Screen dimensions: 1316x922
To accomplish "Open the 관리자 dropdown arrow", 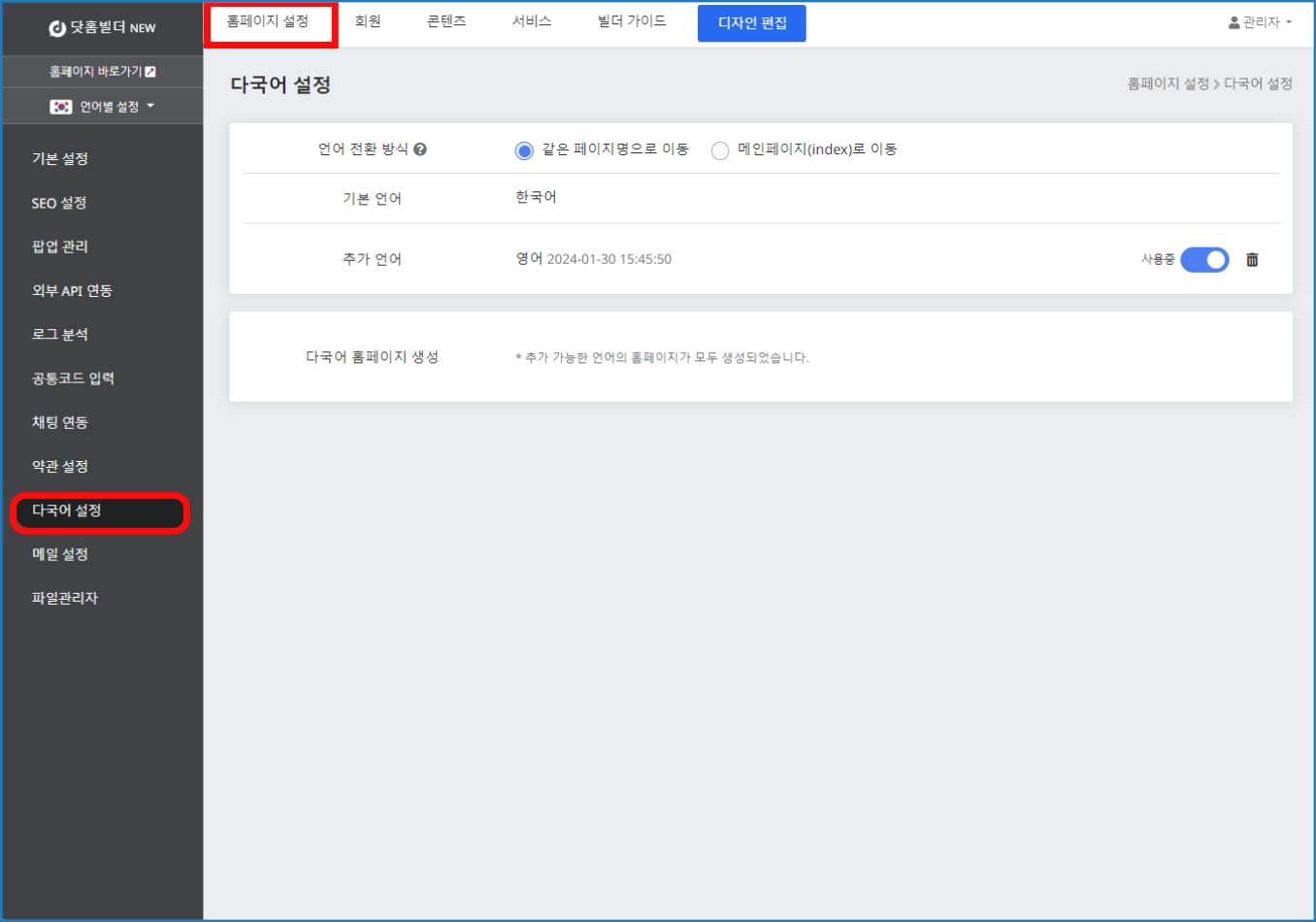I will [1289, 22].
